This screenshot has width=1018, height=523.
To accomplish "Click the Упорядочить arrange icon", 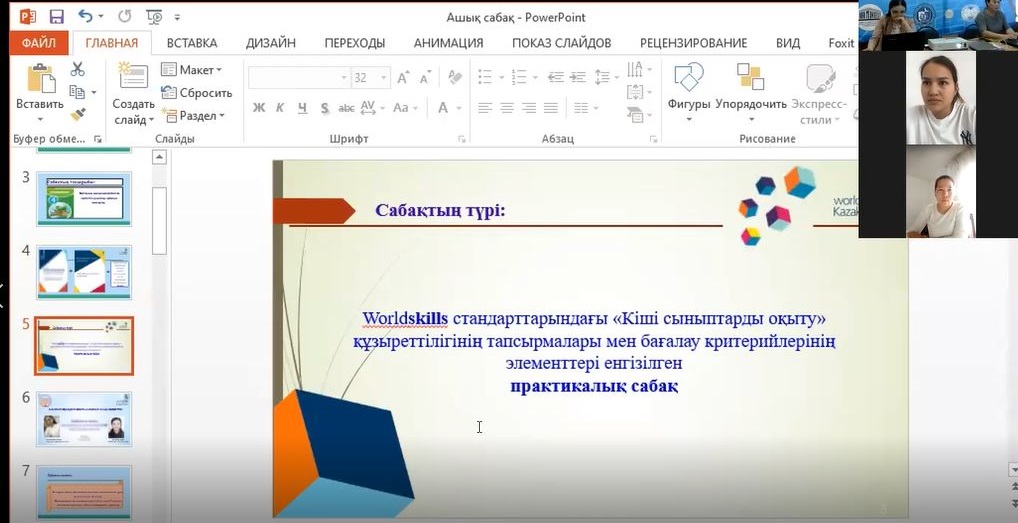I will [x=750, y=82].
